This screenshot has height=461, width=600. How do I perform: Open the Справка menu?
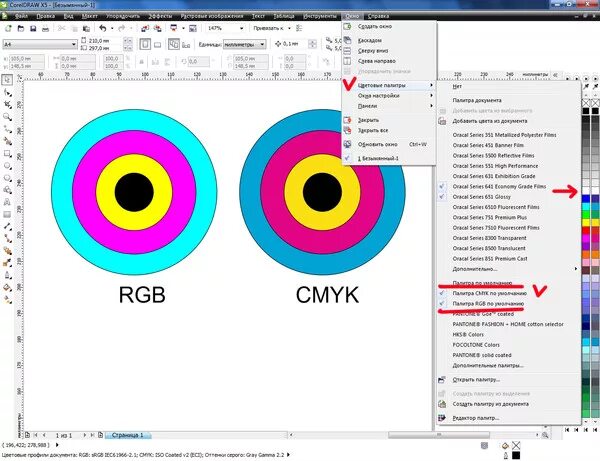378,16
